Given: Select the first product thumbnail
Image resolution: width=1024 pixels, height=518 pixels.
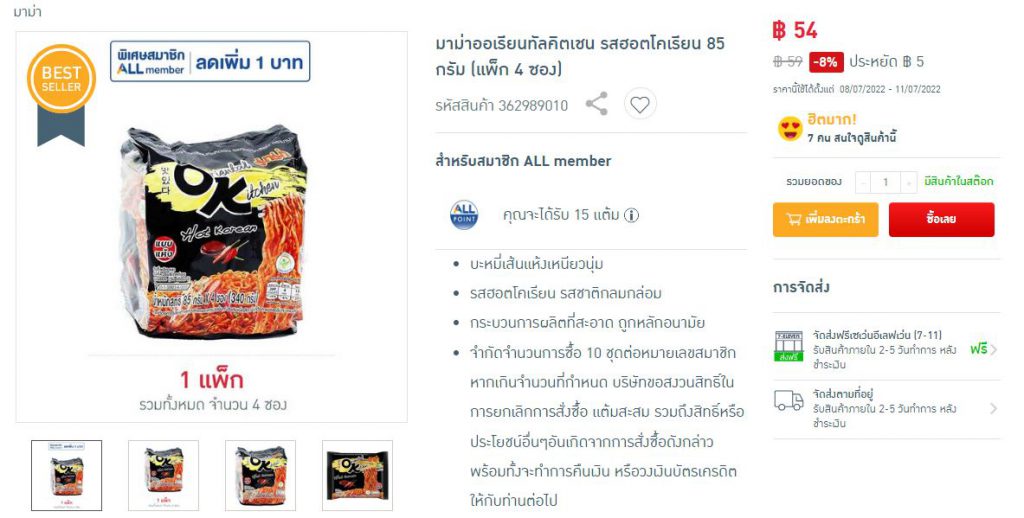Looking at the screenshot, I should point(67,476).
